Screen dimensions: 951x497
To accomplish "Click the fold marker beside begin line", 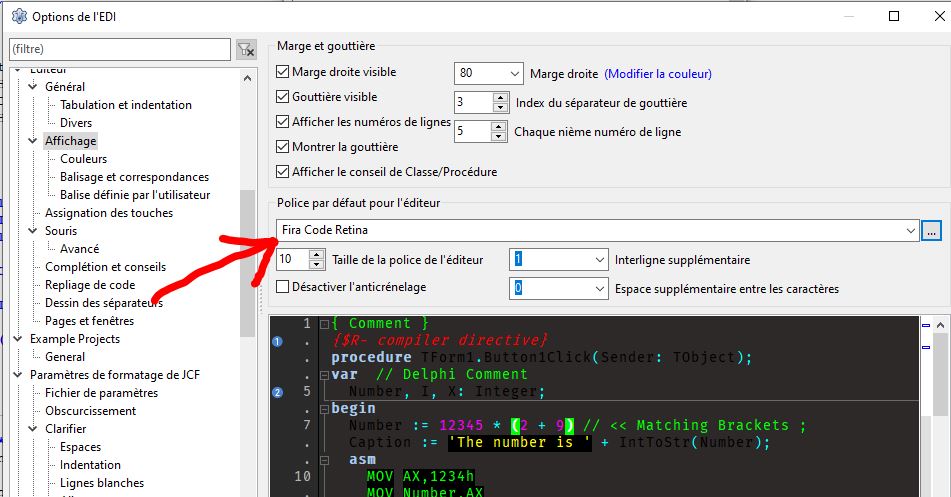I will 324,408.
